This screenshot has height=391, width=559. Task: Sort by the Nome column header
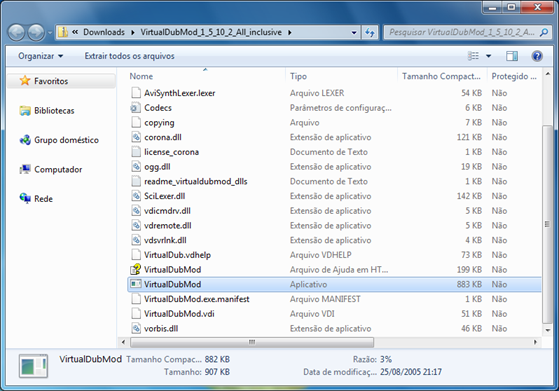(x=141, y=76)
